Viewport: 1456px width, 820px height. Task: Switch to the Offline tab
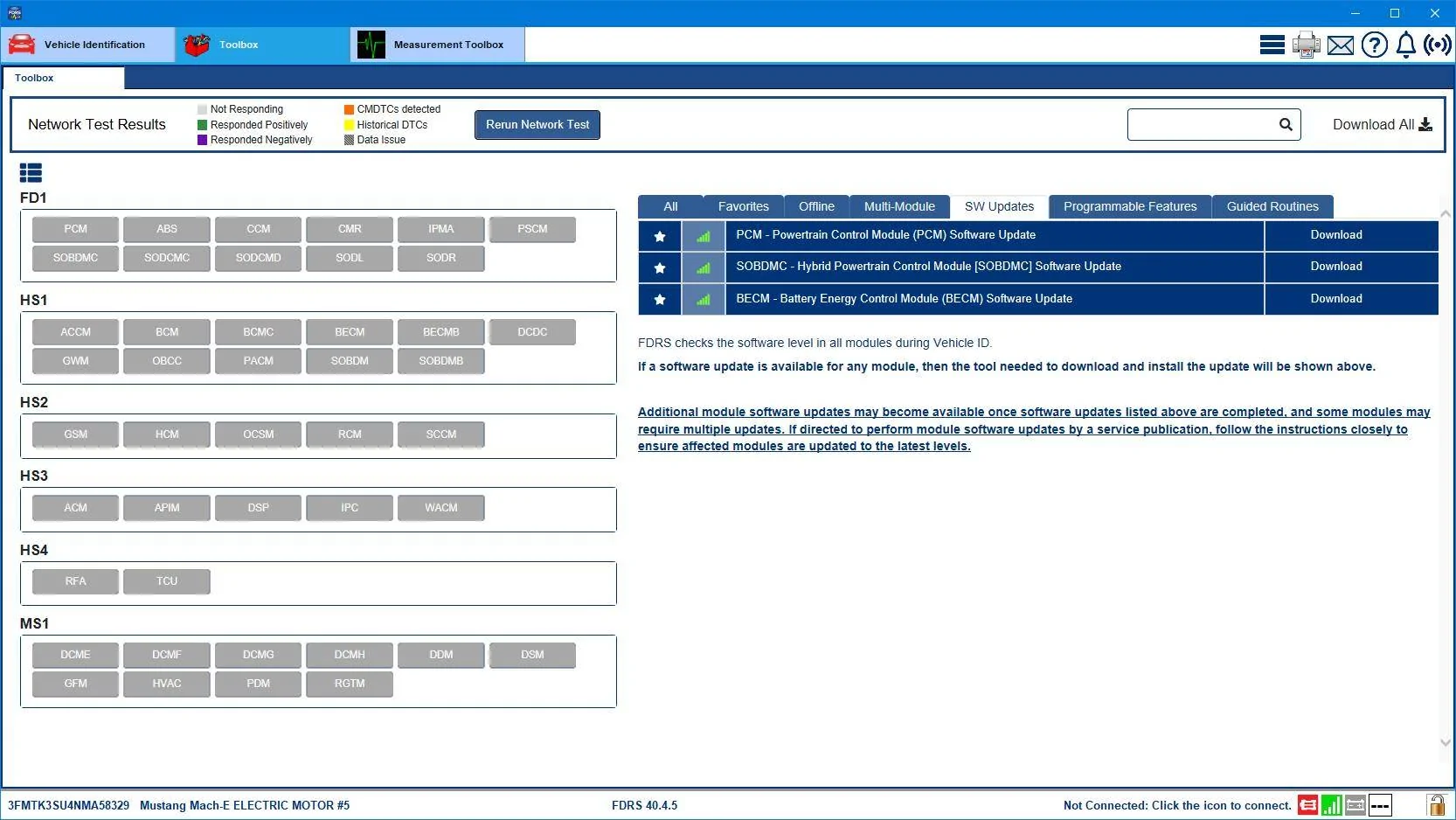(x=816, y=206)
